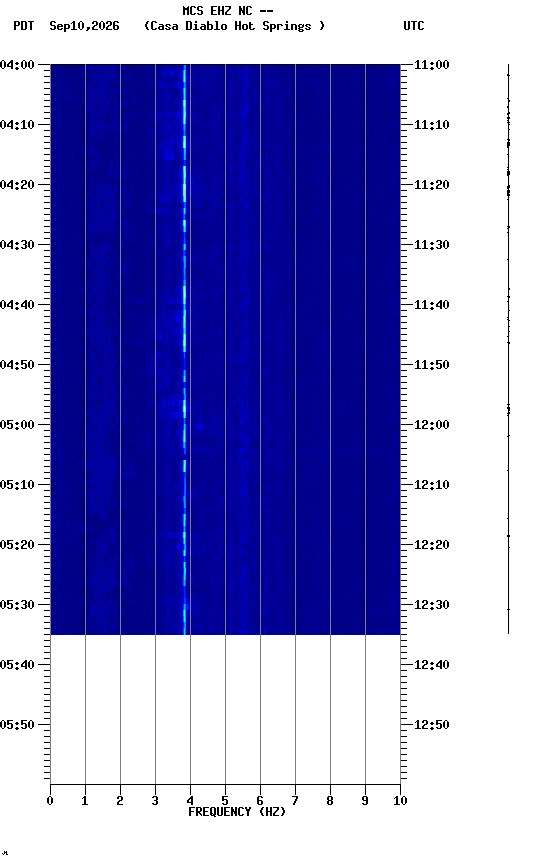
Task: Click the 6 Hz frequency axis tick label
Action: pos(260,801)
